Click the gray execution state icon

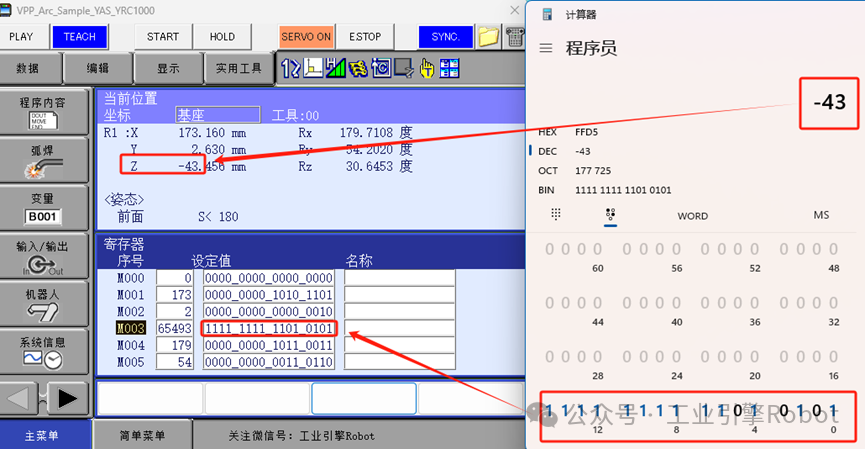pos(403,68)
